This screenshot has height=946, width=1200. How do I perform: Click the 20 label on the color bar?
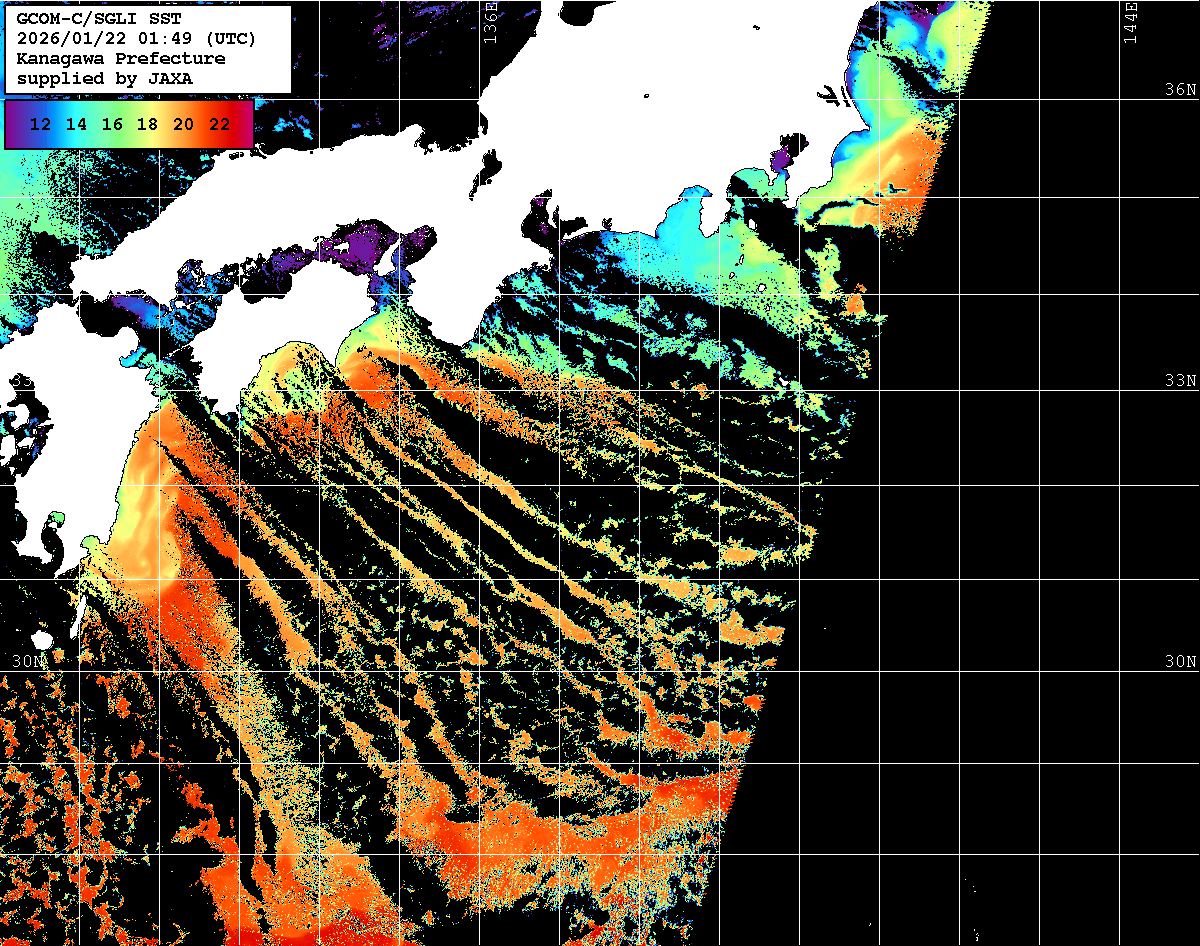coord(183,125)
